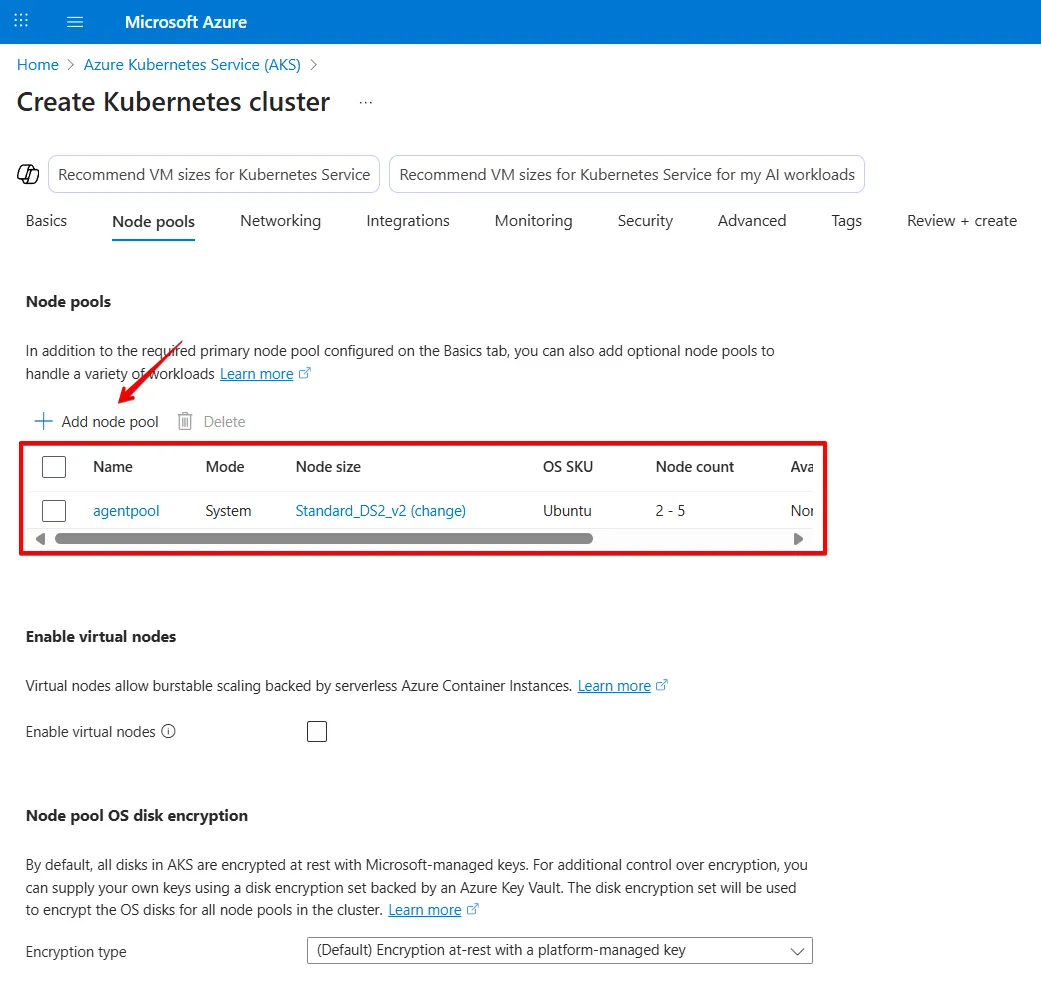
Task: Click the left arrow of the table scrollbar
Action: 40,539
